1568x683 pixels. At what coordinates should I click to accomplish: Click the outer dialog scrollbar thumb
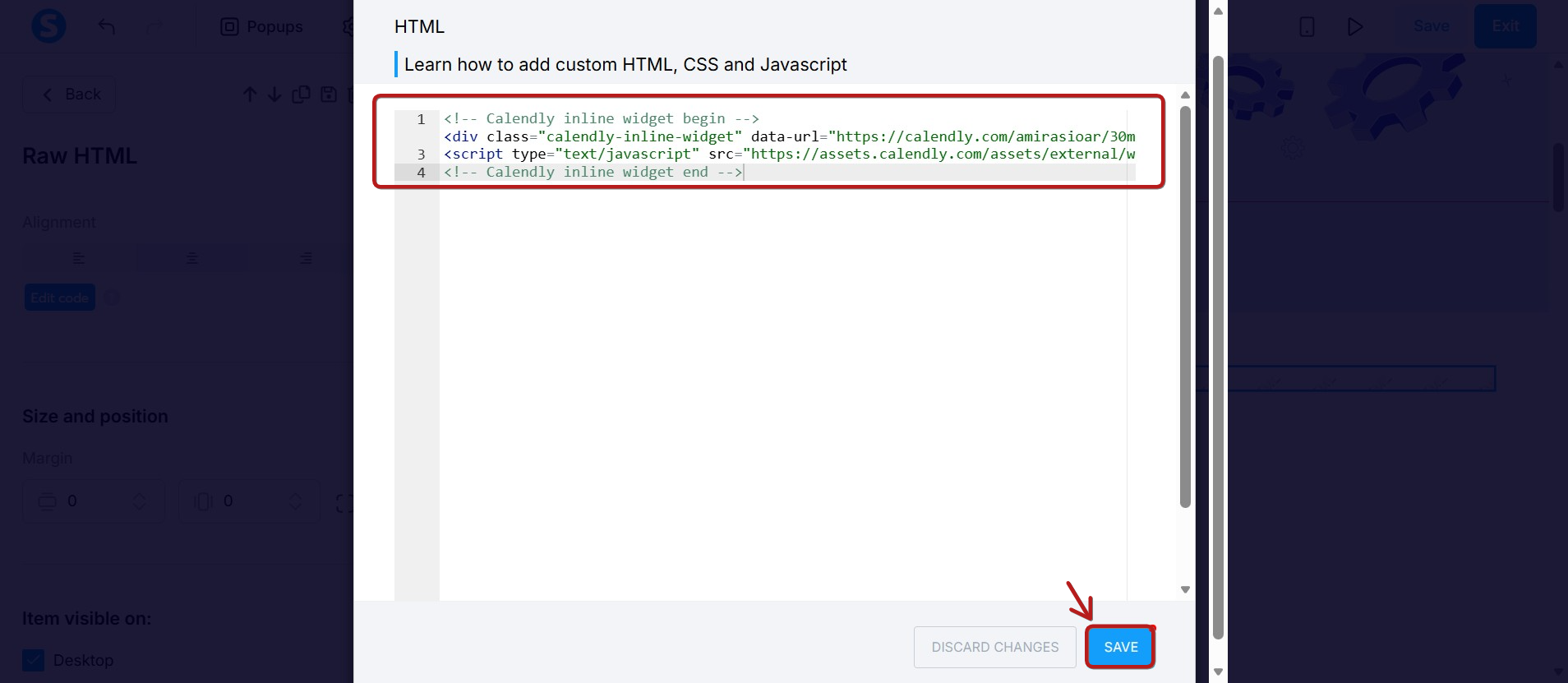point(1218,347)
